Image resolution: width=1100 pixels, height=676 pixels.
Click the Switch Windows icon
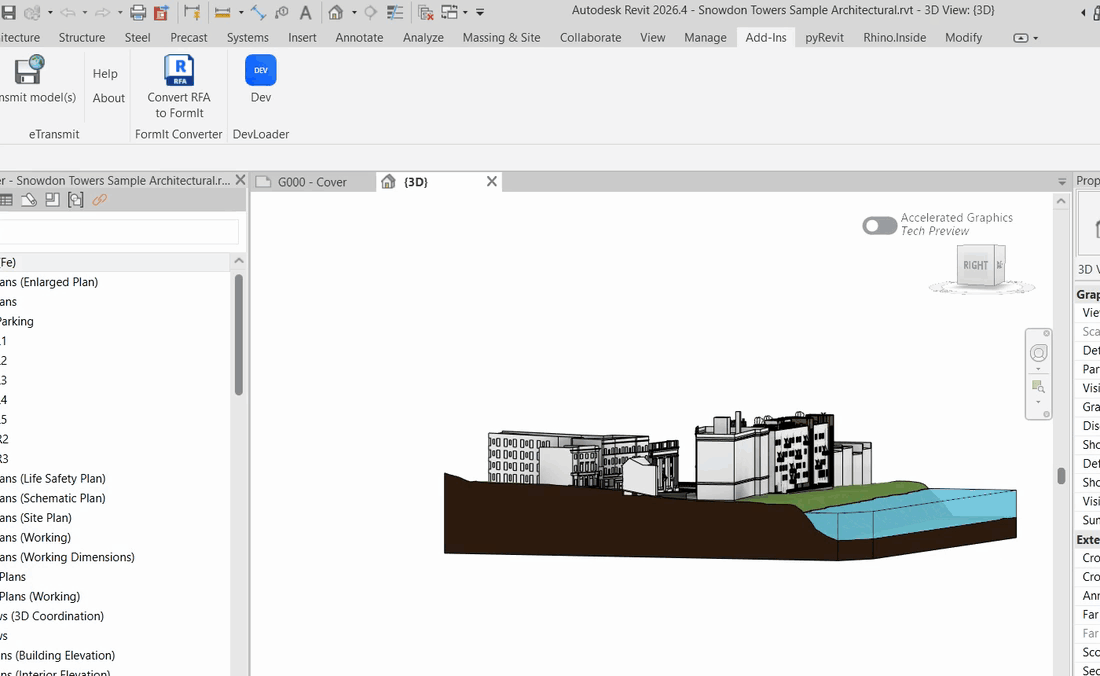pyautogui.click(x=450, y=12)
